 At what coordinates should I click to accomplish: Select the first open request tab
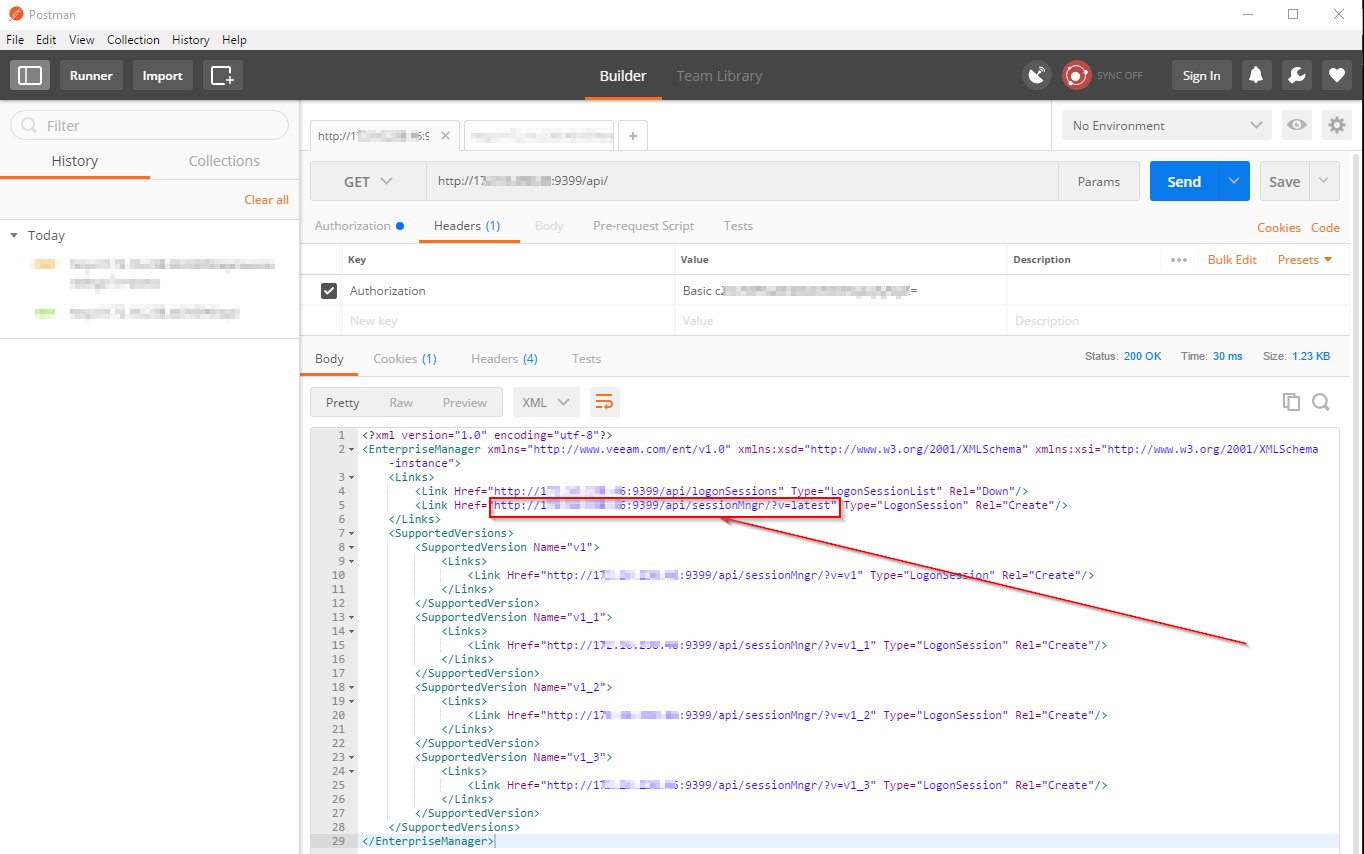point(385,136)
